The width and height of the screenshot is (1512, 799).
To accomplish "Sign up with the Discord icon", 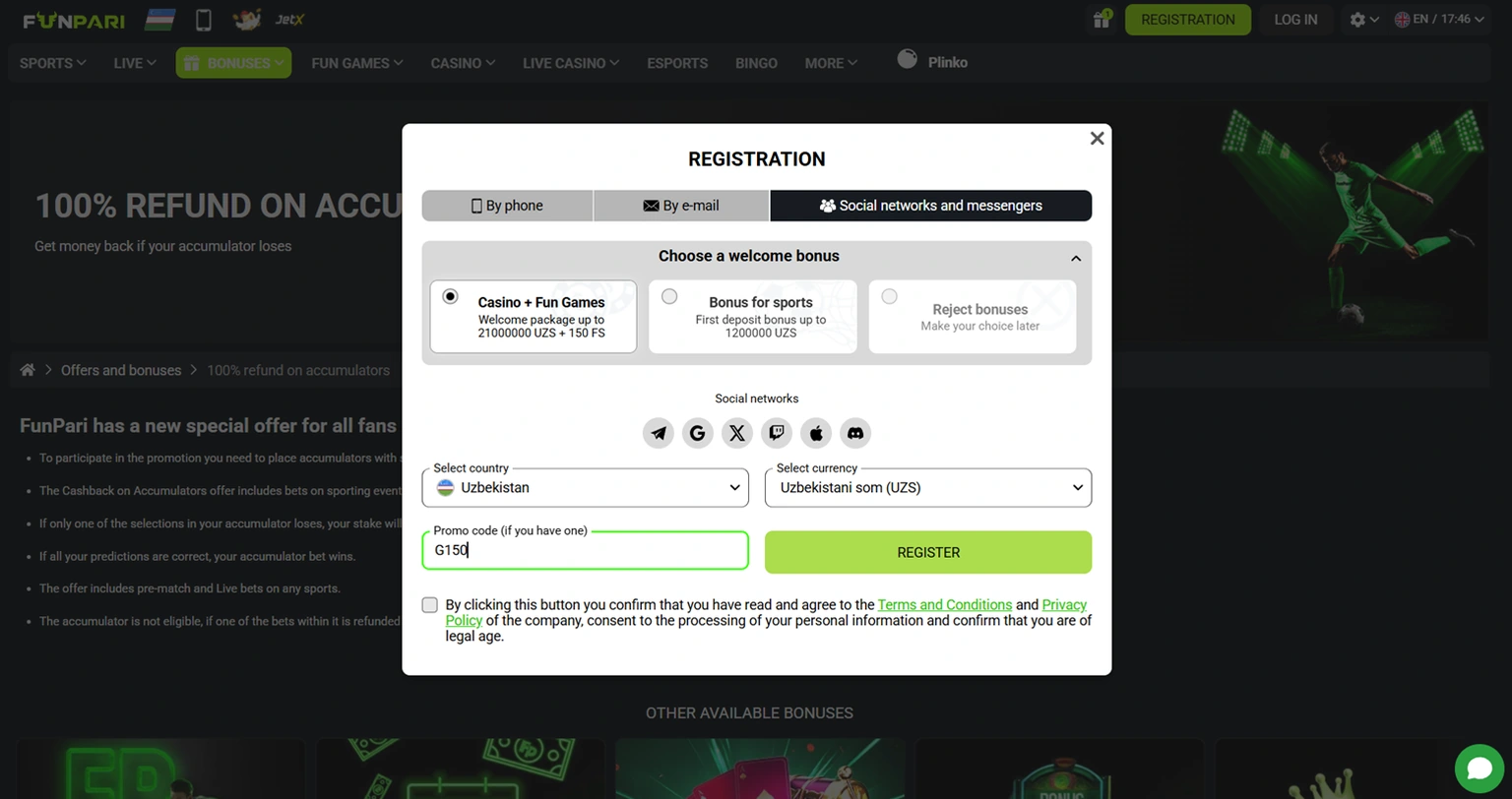I will [855, 433].
